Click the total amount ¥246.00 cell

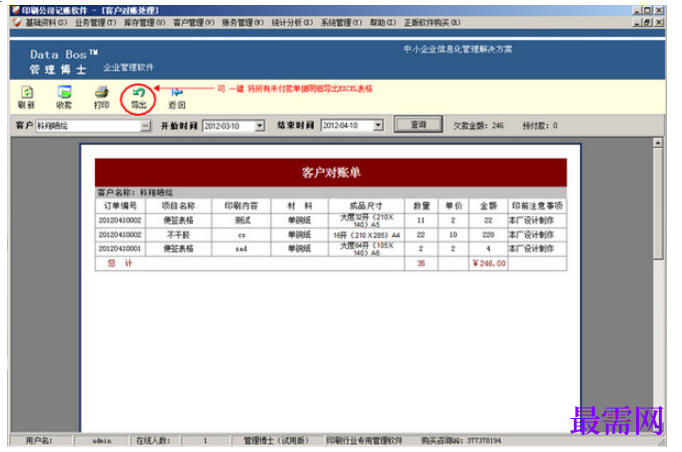tap(488, 263)
